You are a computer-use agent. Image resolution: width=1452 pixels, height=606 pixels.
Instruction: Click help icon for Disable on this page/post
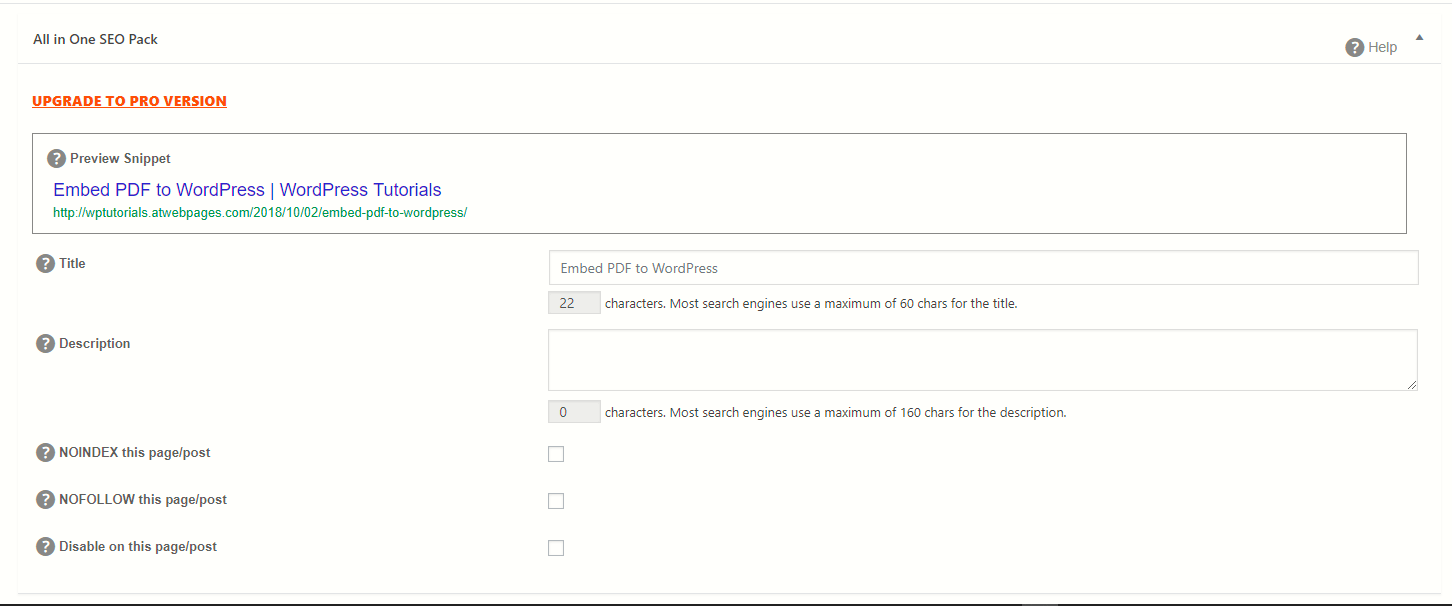(x=45, y=547)
